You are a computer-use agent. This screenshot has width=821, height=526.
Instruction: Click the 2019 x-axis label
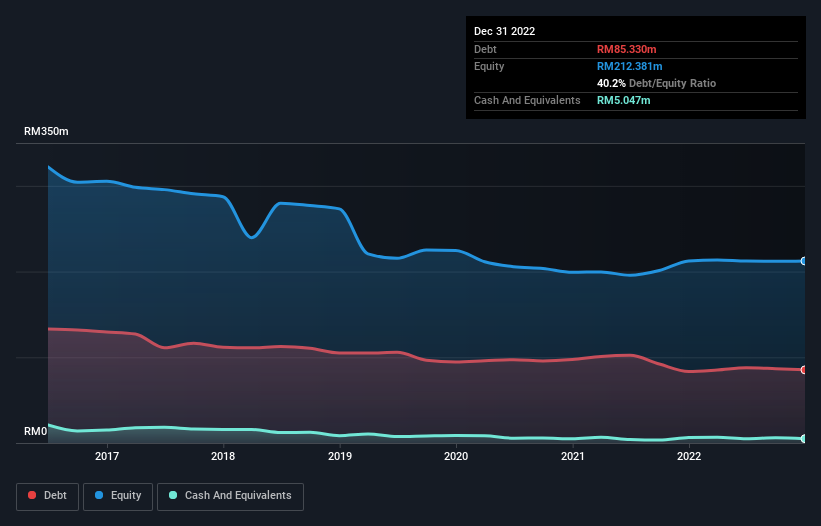tap(340, 456)
